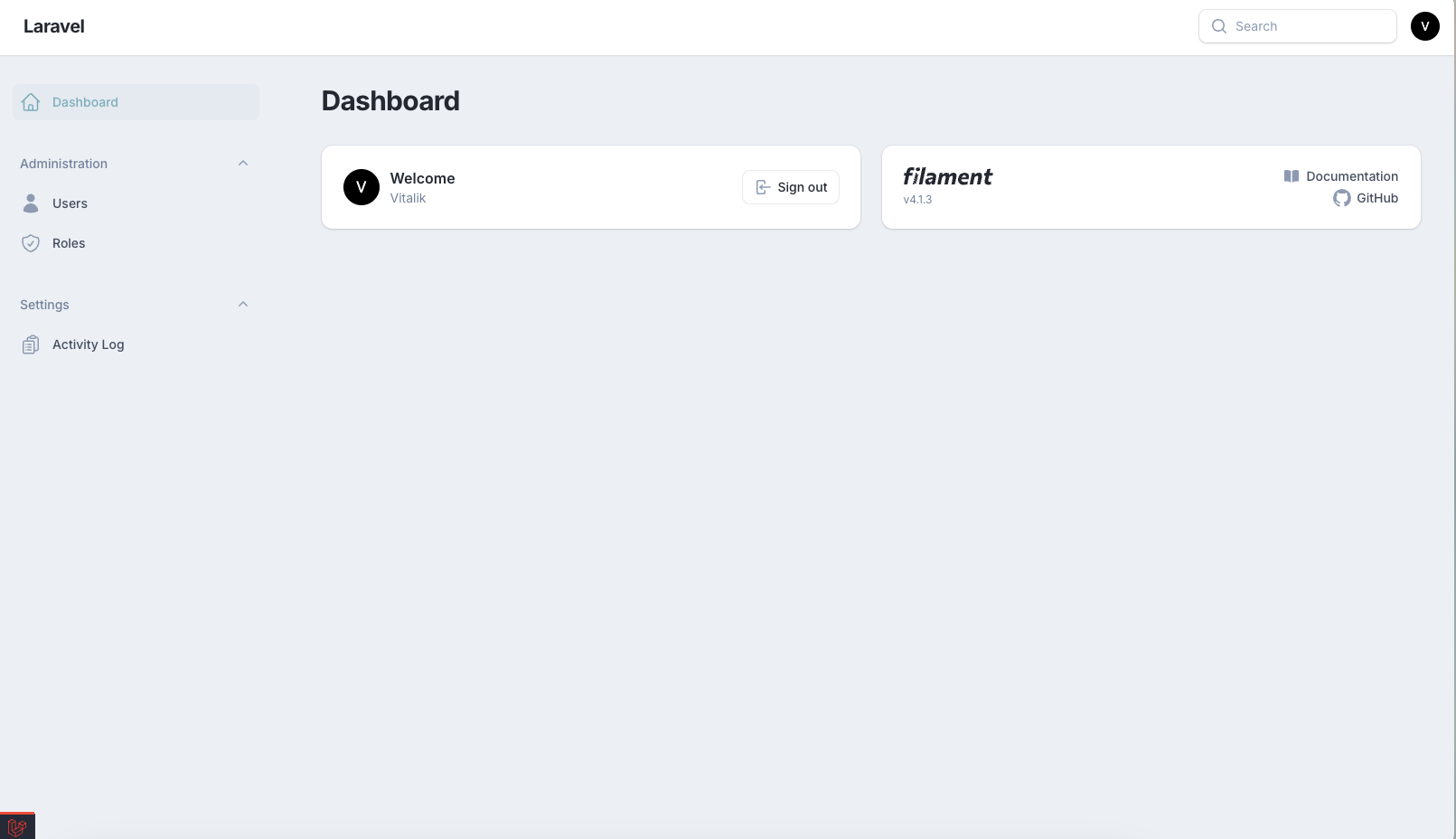This screenshot has width=1456, height=839.
Task: Click the Activity Log clipboard icon
Action: pos(31,344)
